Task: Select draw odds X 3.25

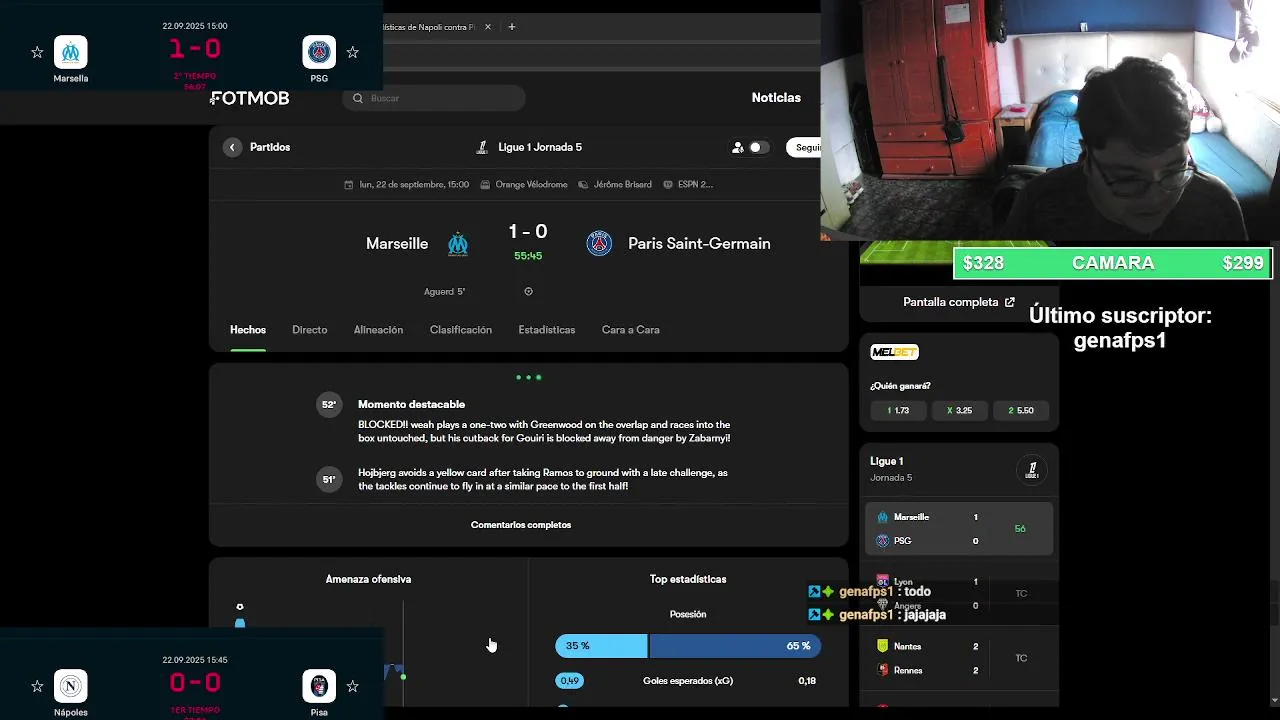Action: (959, 410)
